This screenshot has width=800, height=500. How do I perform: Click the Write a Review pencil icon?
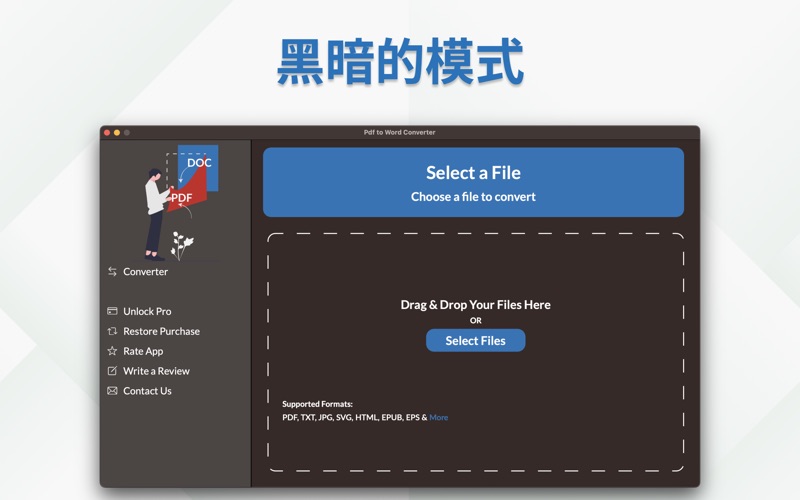[x=112, y=371]
